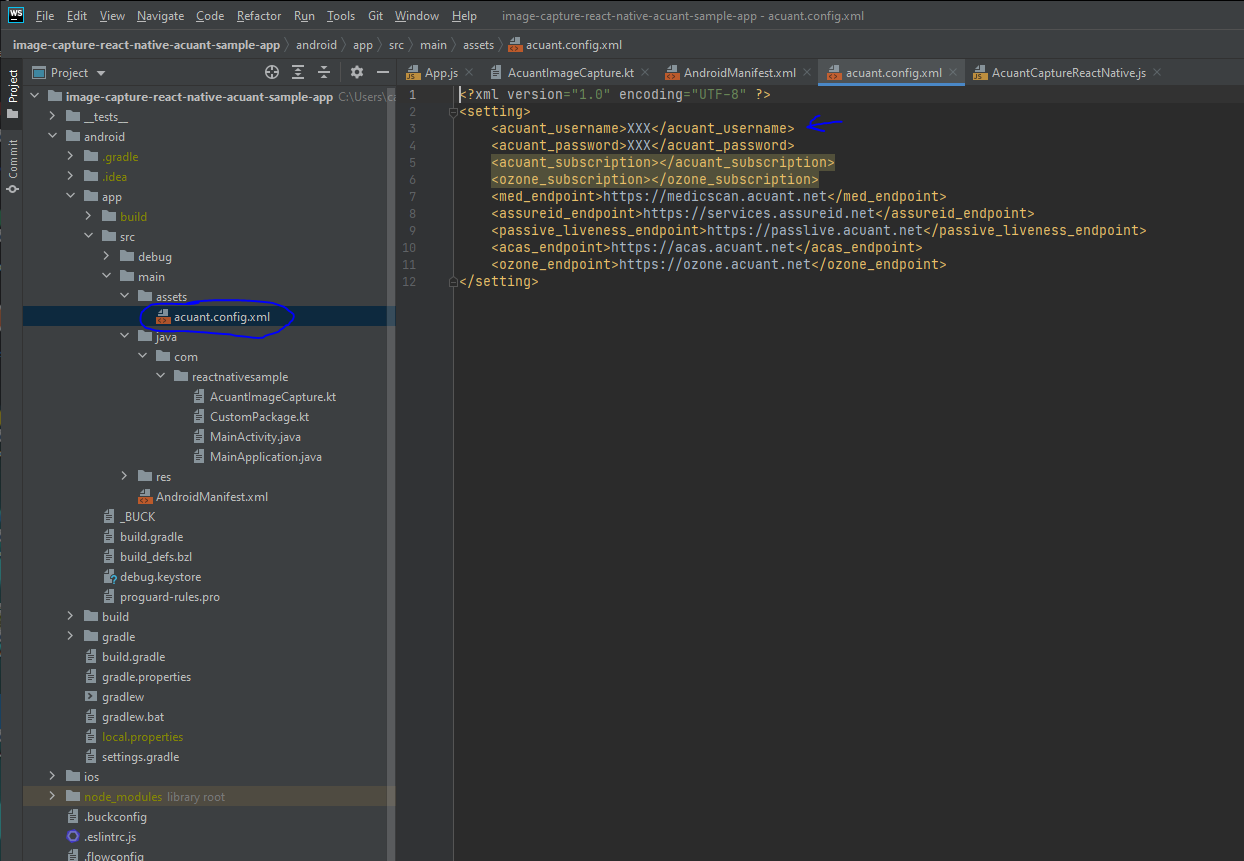Image resolution: width=1244 pixels, height=861 pixels.
Task: Fold the setting tag in editor gutter
Action: [x=452, y=112]
